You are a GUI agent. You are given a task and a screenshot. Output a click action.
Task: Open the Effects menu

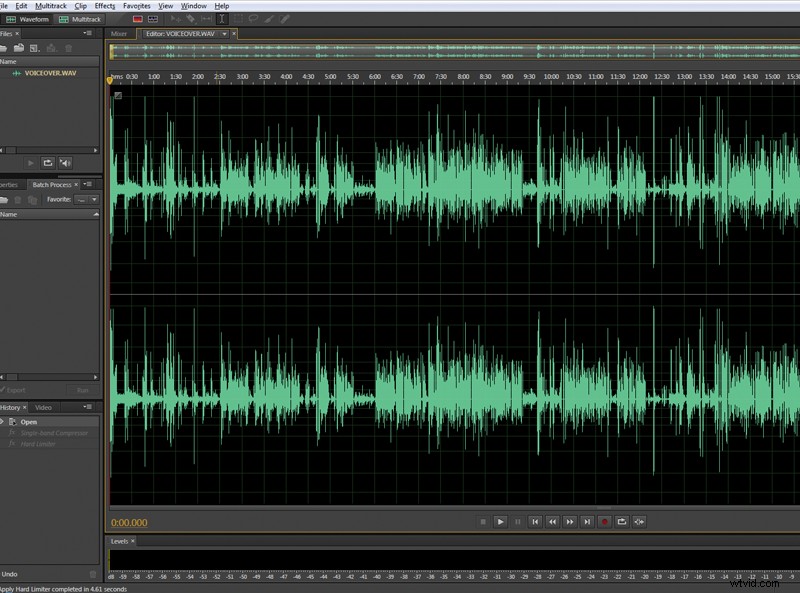click(104, 5)
